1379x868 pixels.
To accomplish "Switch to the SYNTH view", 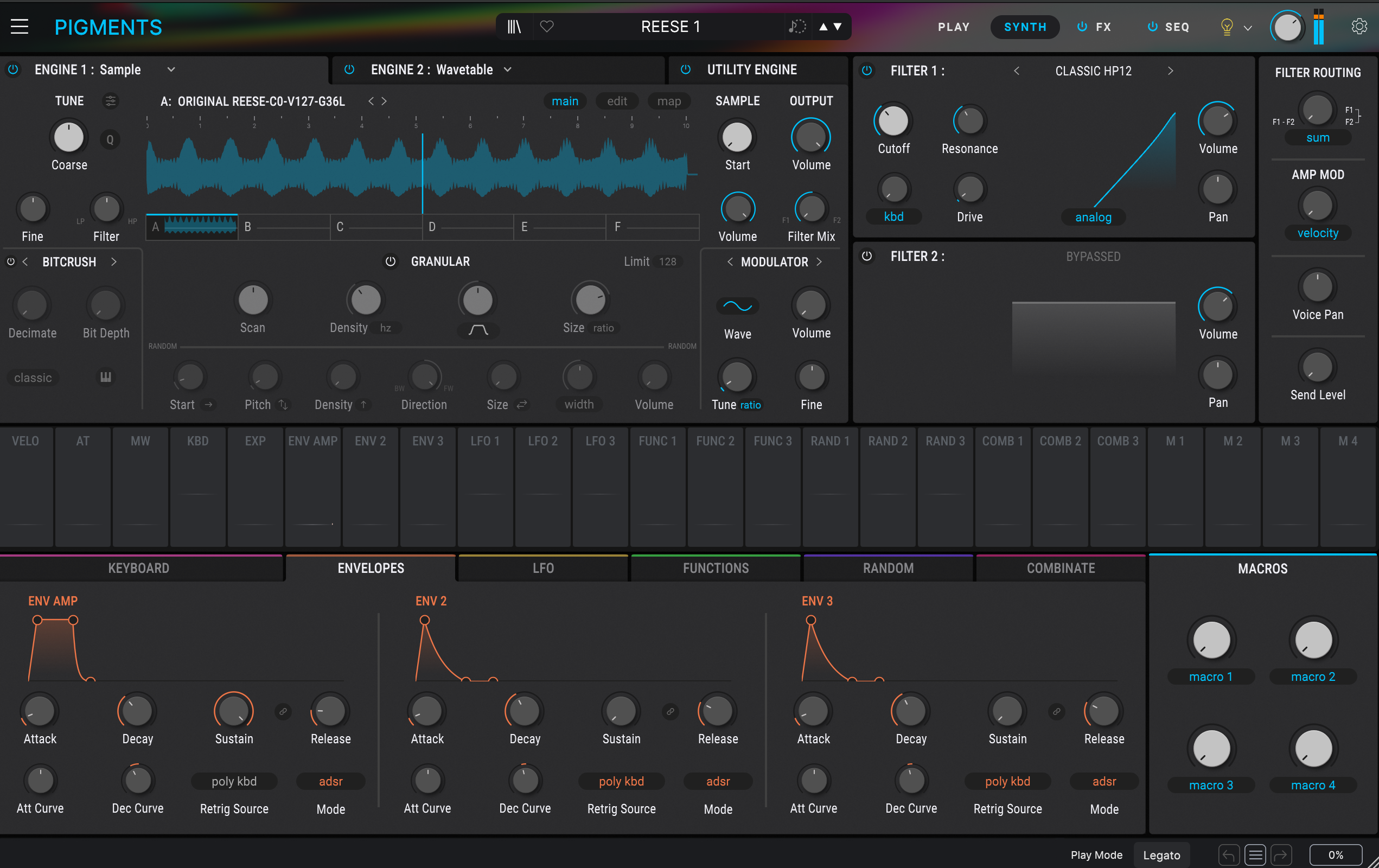I will point(1025,27).
